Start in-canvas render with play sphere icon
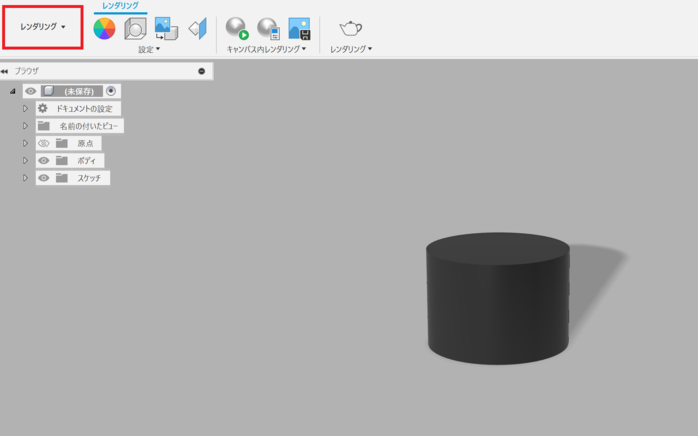This screenshot has width=698, height=436. coord(236,29)
